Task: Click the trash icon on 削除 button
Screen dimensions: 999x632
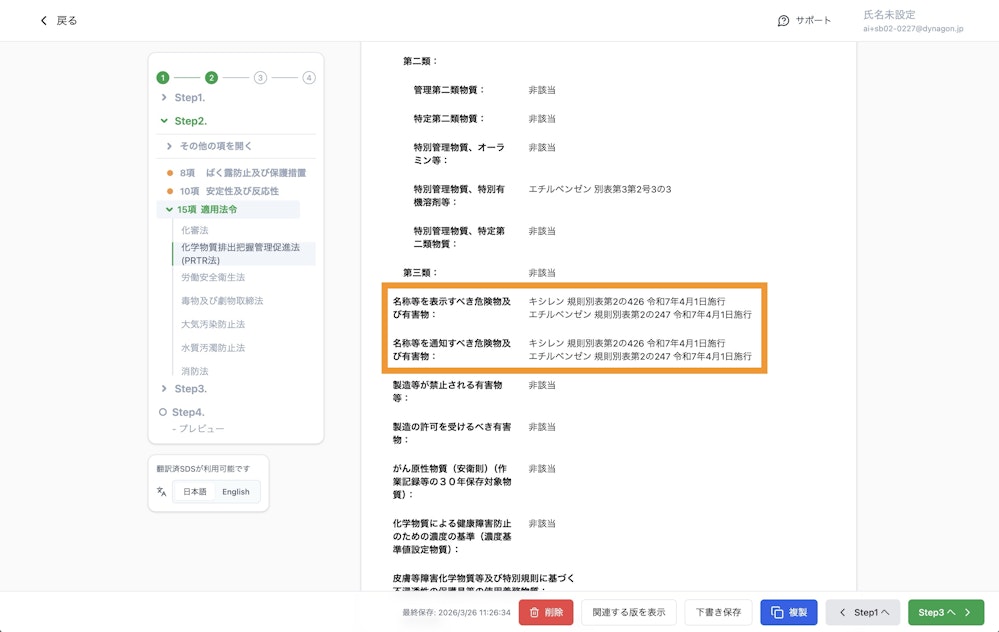Action: coord(534,612)
